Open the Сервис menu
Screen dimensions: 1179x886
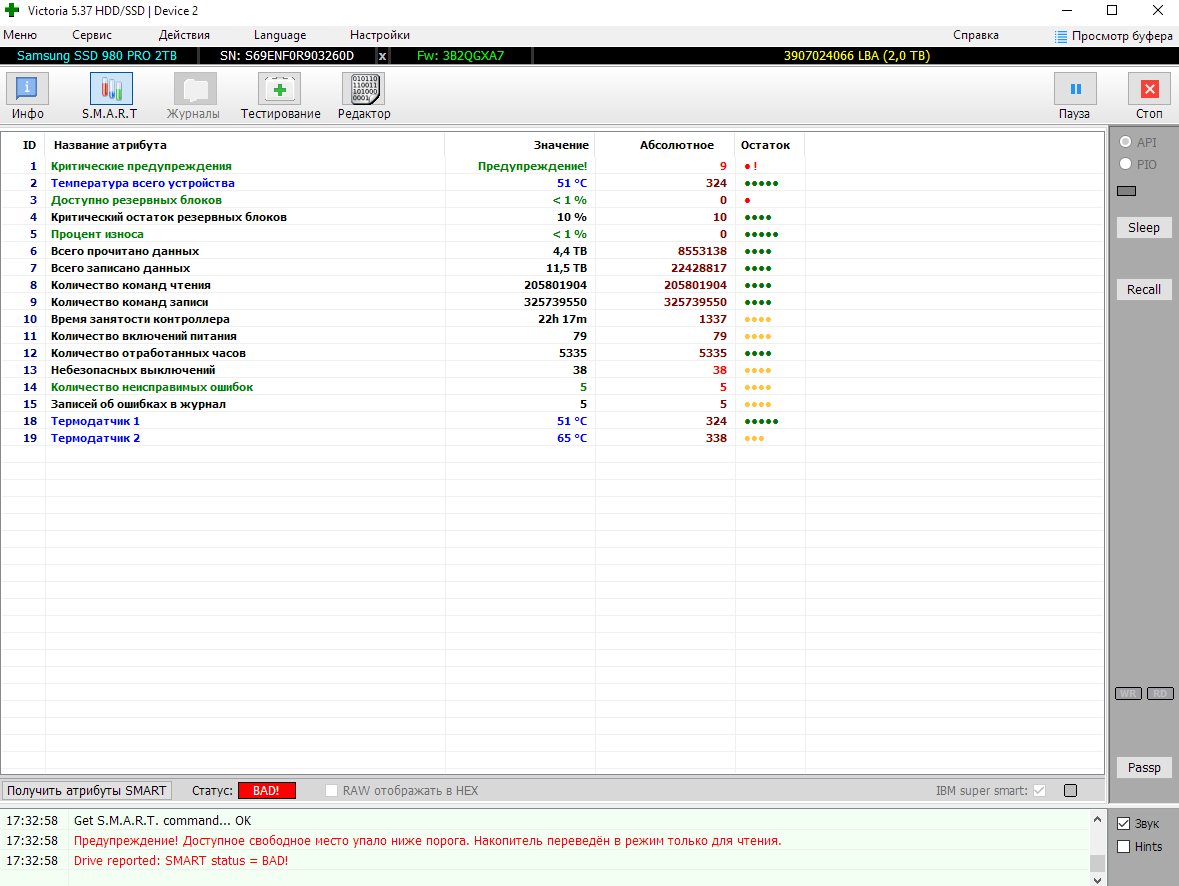[x=92, y=35]
